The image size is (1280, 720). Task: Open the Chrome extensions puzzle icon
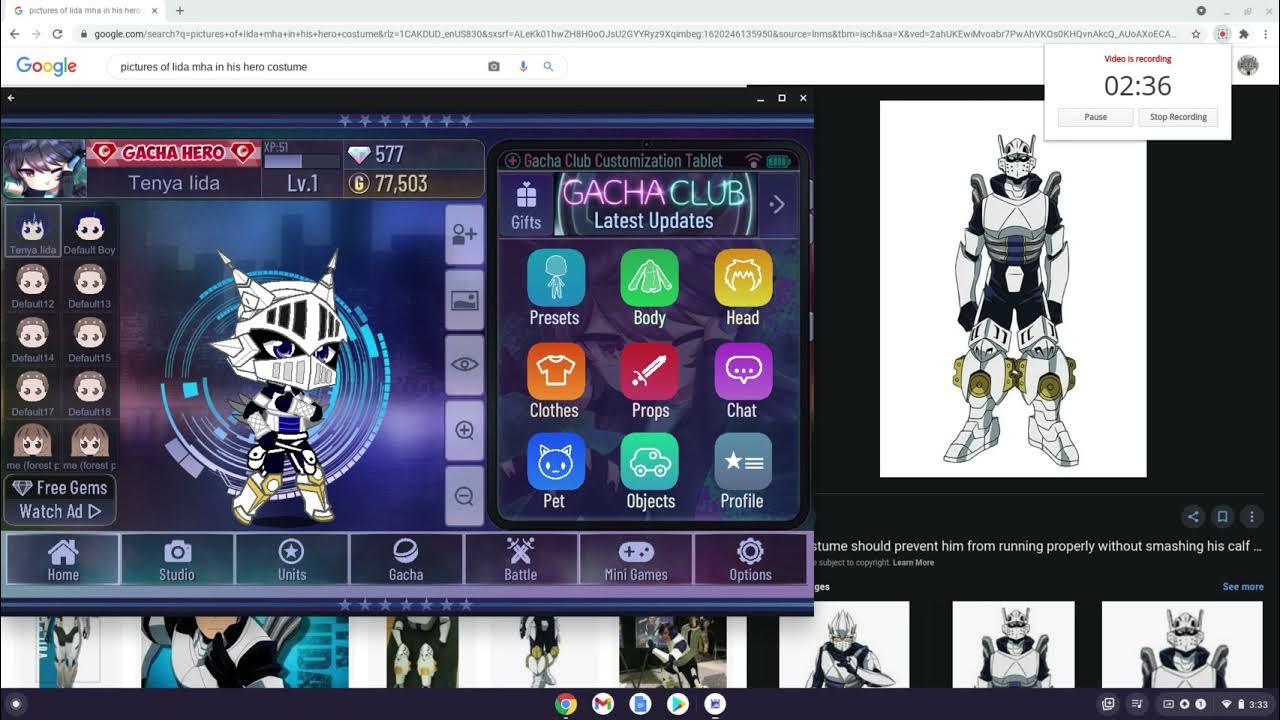[1244, 33]
